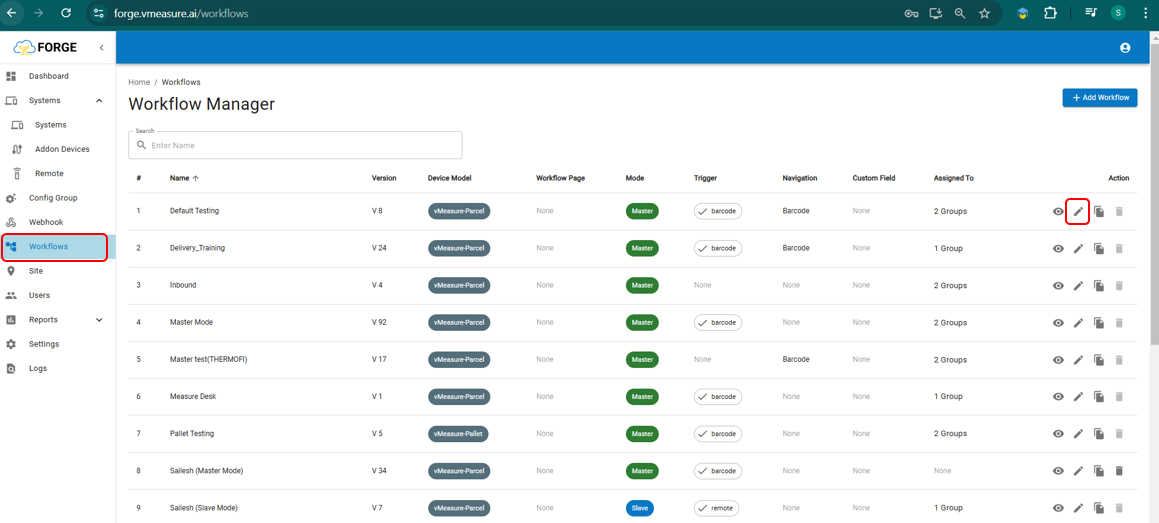Click the Forge logo
This screenshot has height=523, width=1159.
tap(45, 48)
